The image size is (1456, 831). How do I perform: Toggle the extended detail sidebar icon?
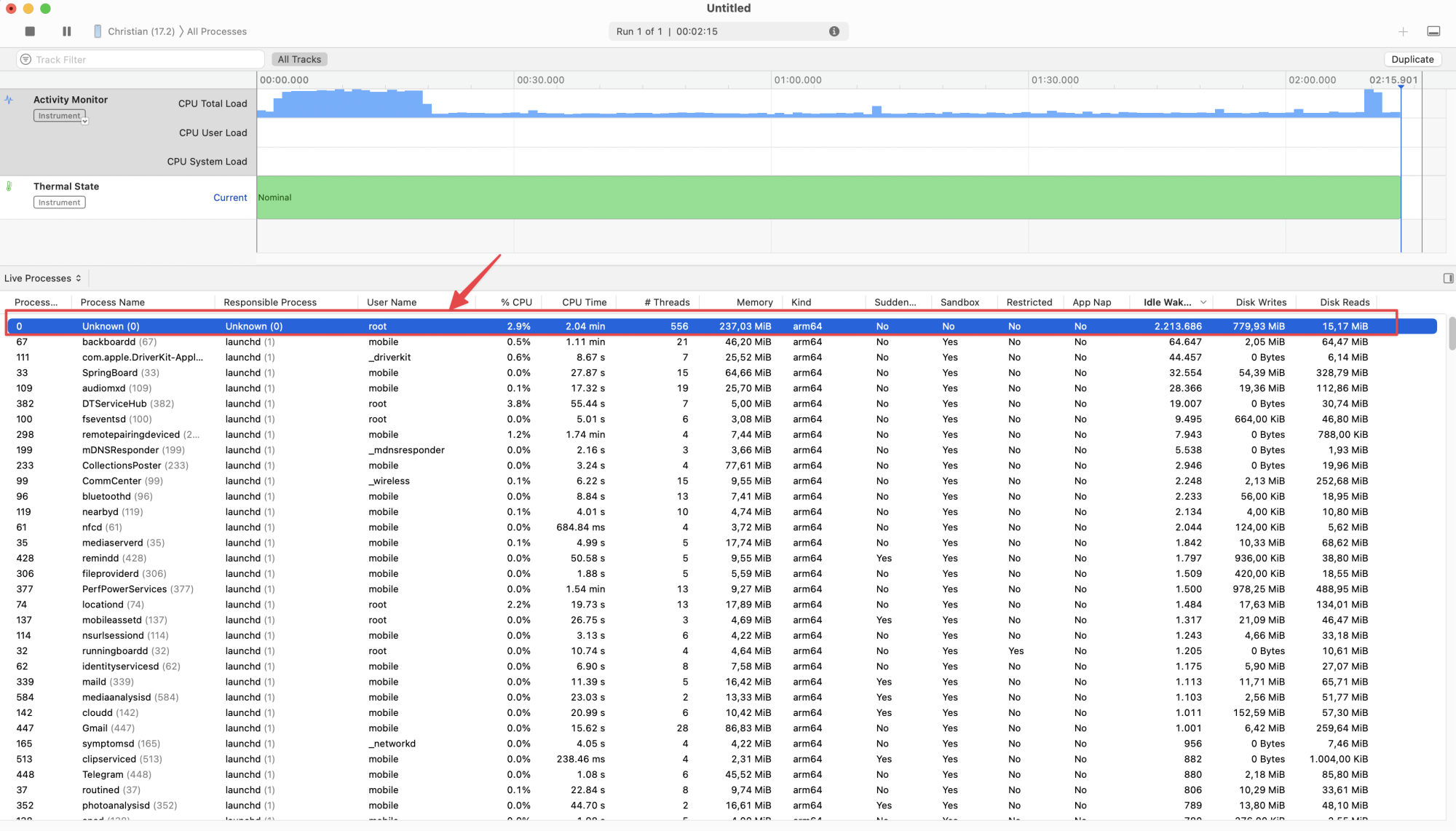[1448, 278]
